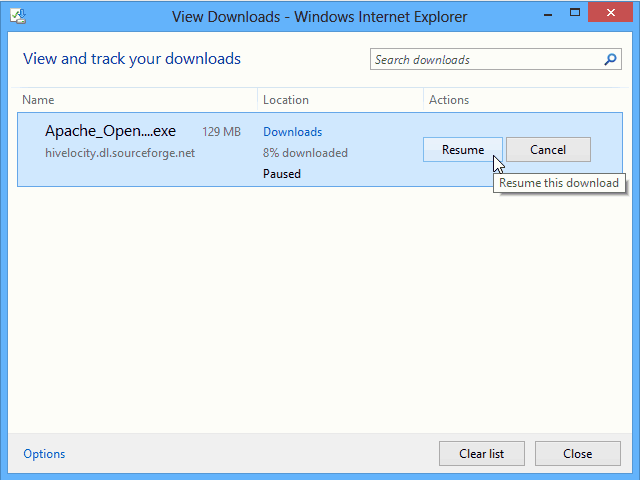Click the Location column header
The height and width of the screenshot is (480, 640).
pos(286,100)
